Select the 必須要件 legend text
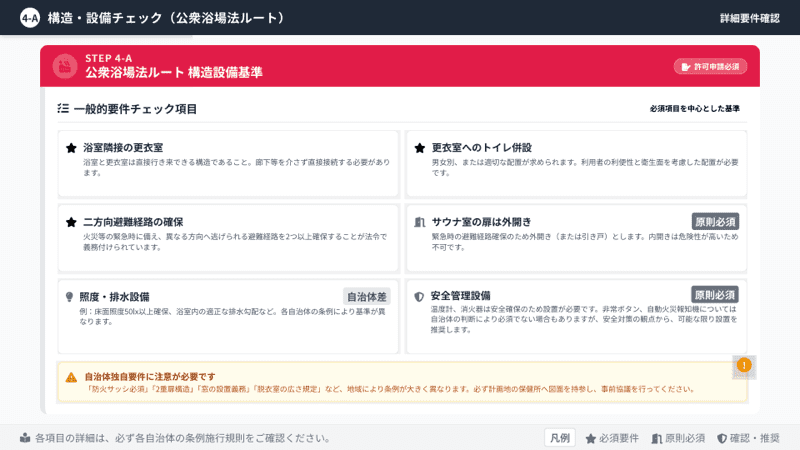The width and height of the screenshot is (800, 450). 618,438
